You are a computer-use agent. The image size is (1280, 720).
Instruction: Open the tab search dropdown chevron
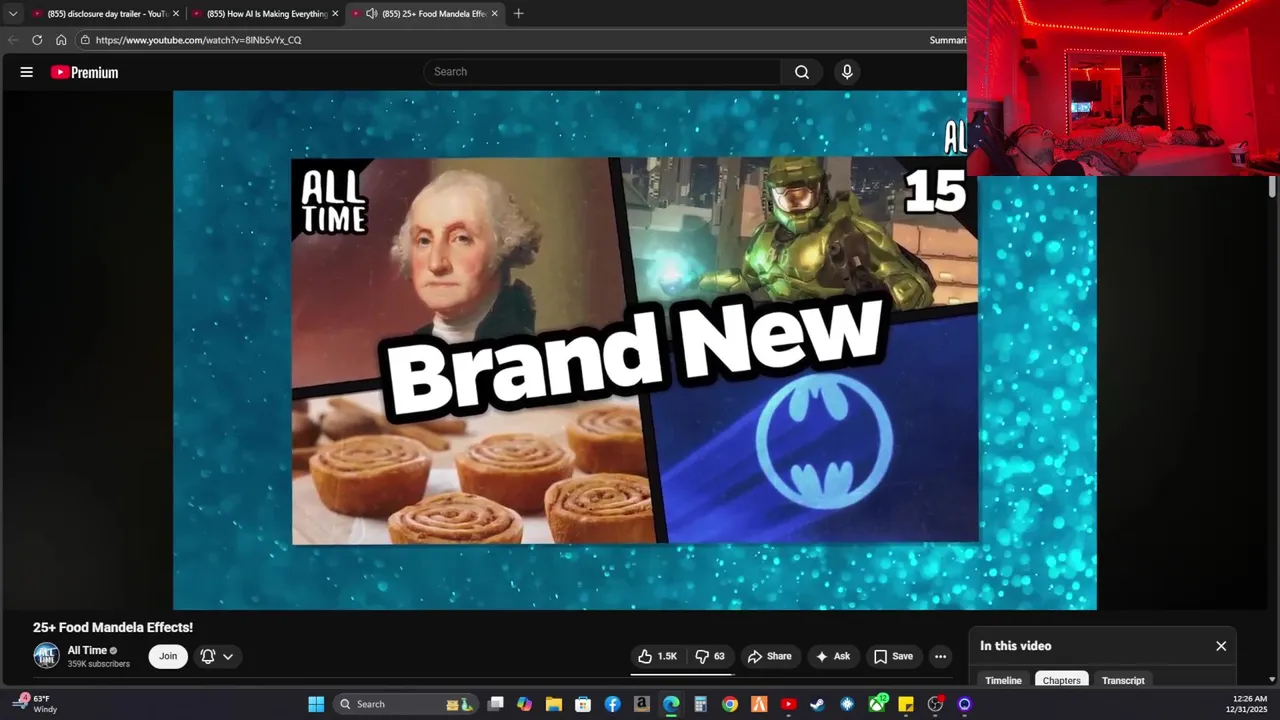(x=13, y=14)
